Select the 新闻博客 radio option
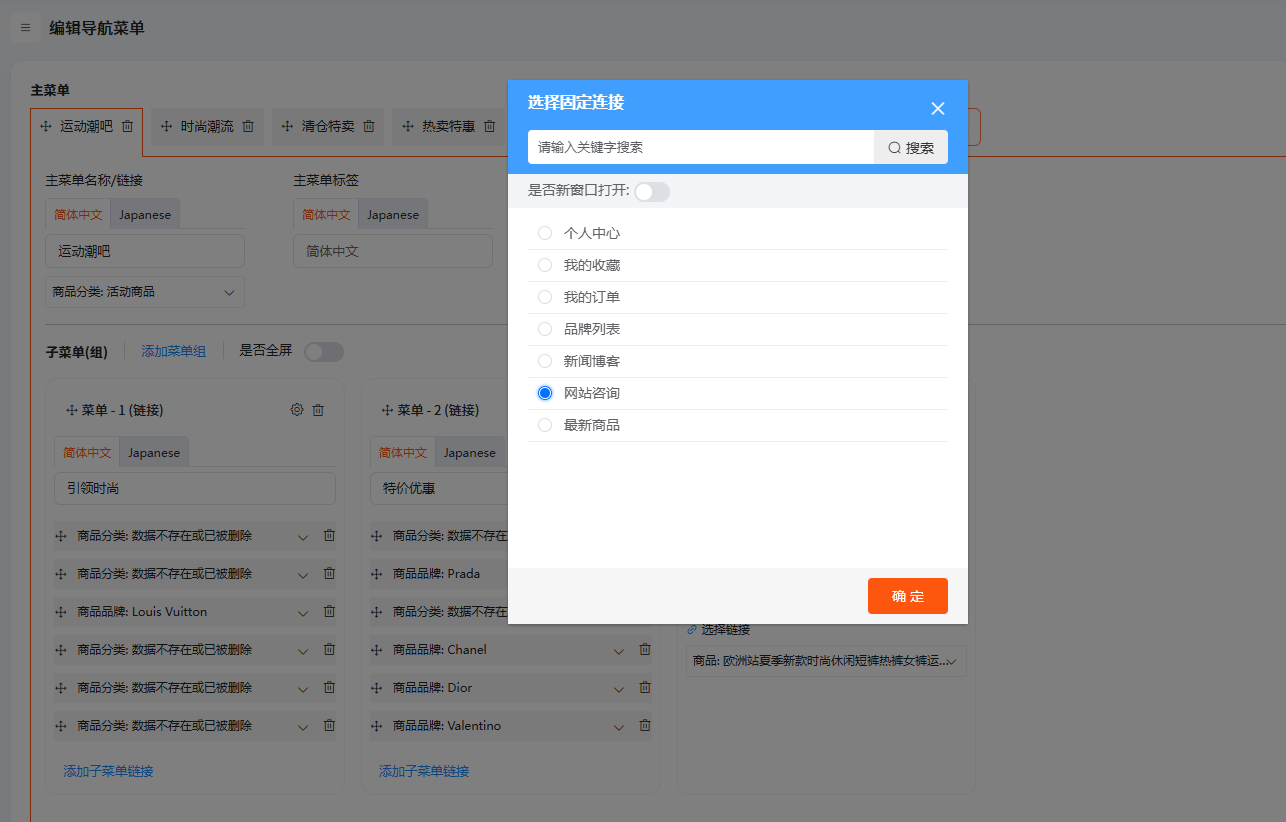 pos(545,361)
